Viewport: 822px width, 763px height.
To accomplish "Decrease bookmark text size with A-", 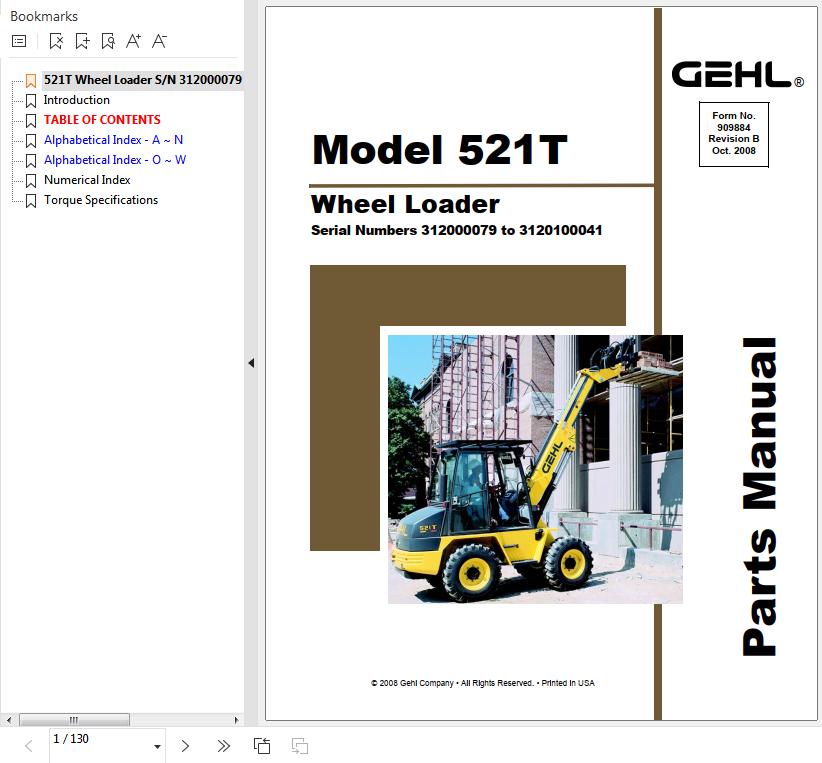I will pyautogui.click(x=159, y=41).
